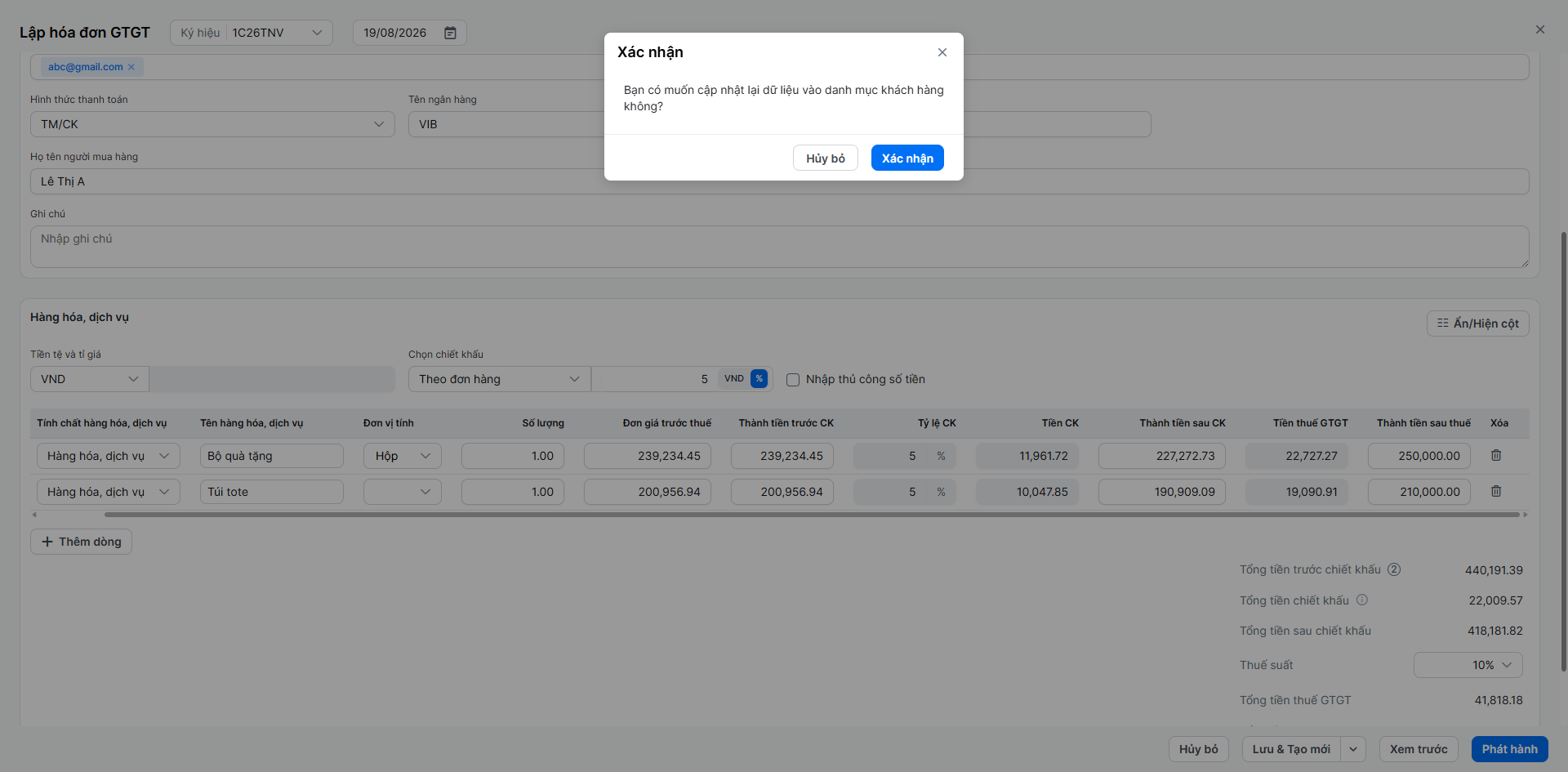Open Ẩn/Hiện cột column settings

[1477, 324]
